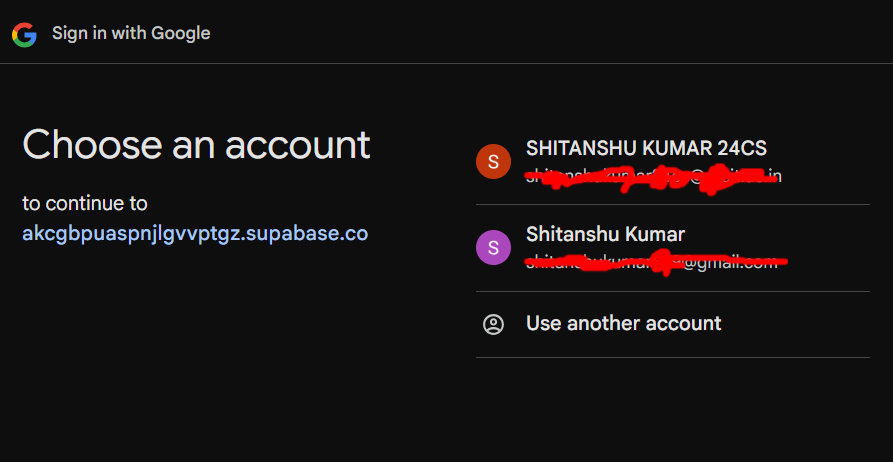Image resolution: width=893 pixels, height=462 pixels.
Task: Click the "to continue to" text
Action: [x=85, y=203]
